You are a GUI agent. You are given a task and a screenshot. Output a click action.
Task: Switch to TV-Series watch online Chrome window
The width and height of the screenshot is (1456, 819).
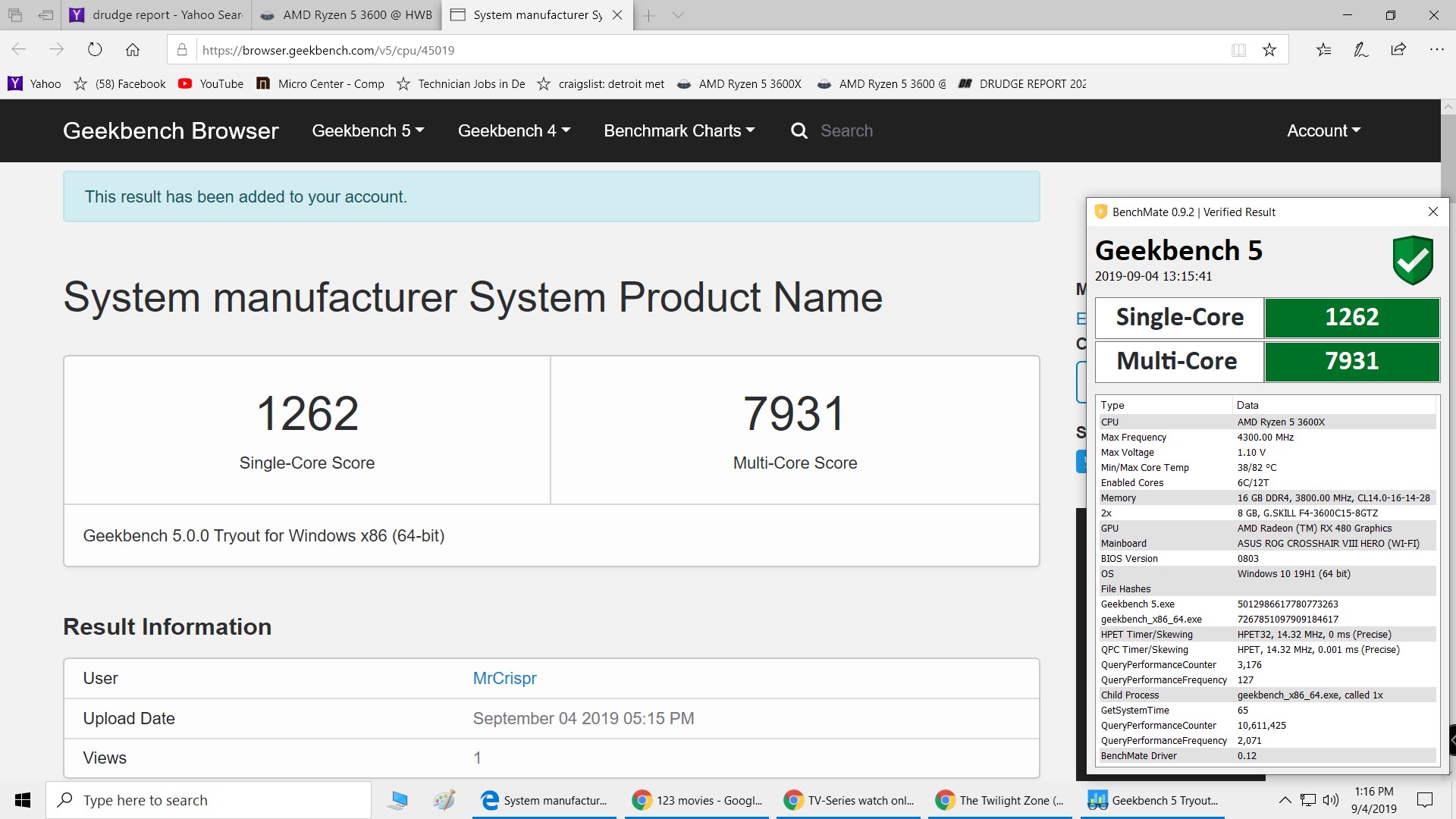(849, 800)
